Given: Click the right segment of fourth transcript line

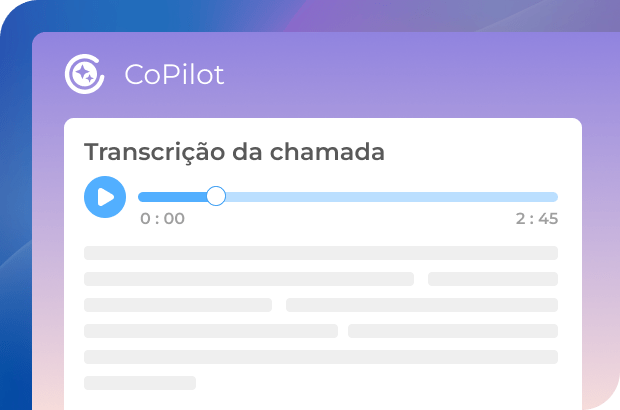Looking at the screenshot, I should click(452, 331).
